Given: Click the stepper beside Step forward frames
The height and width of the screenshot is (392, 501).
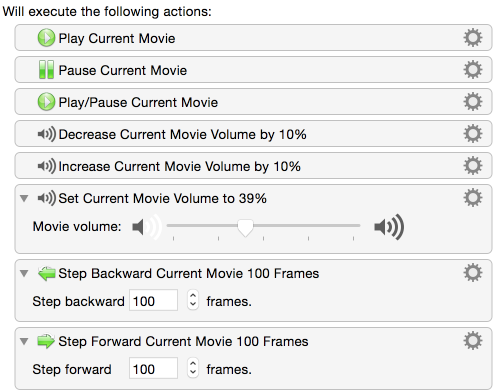Looking at the screenshot, I should click(193, 368).
